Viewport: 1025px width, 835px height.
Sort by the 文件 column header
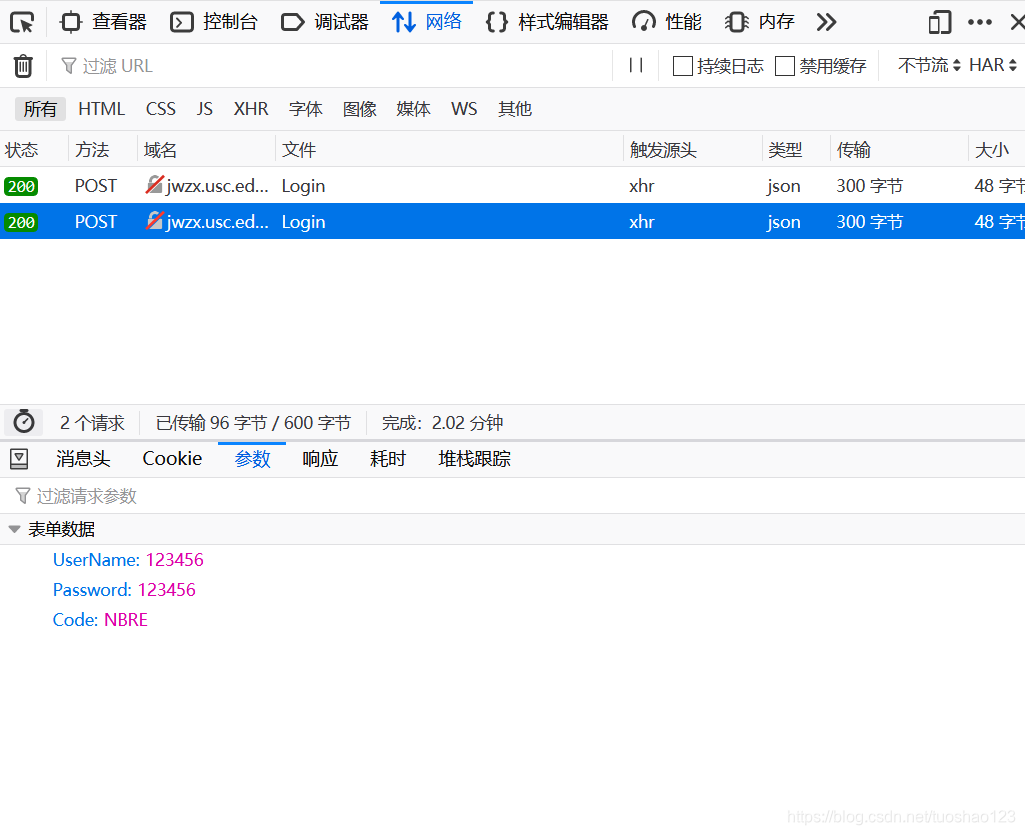450,150
